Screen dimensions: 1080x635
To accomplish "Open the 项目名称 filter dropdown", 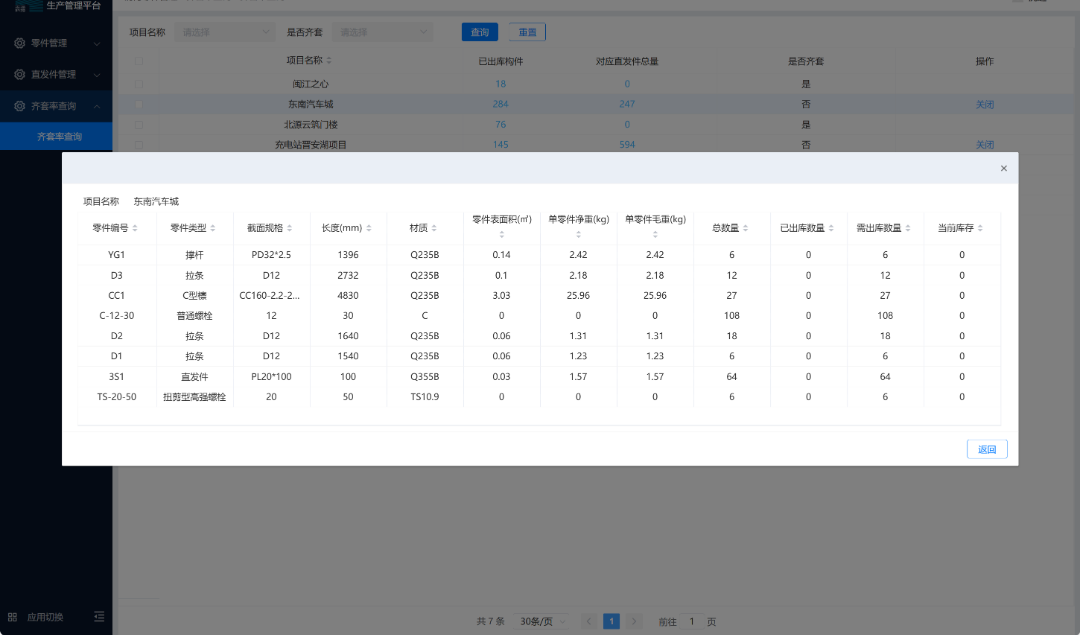I will pos(224,32).
